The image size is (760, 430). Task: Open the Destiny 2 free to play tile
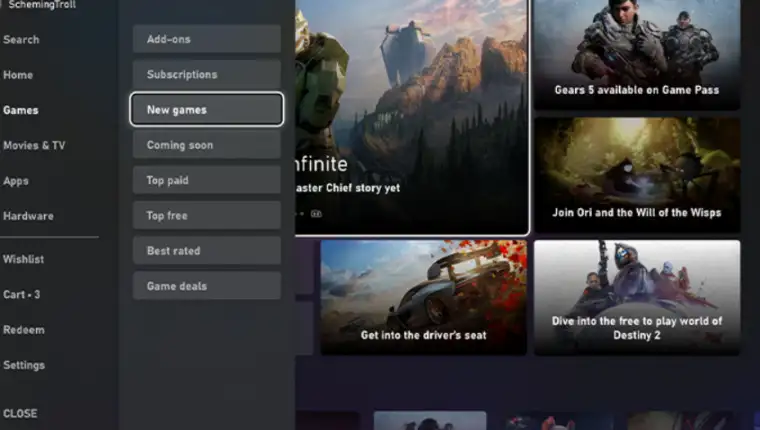tap(637, 297)
